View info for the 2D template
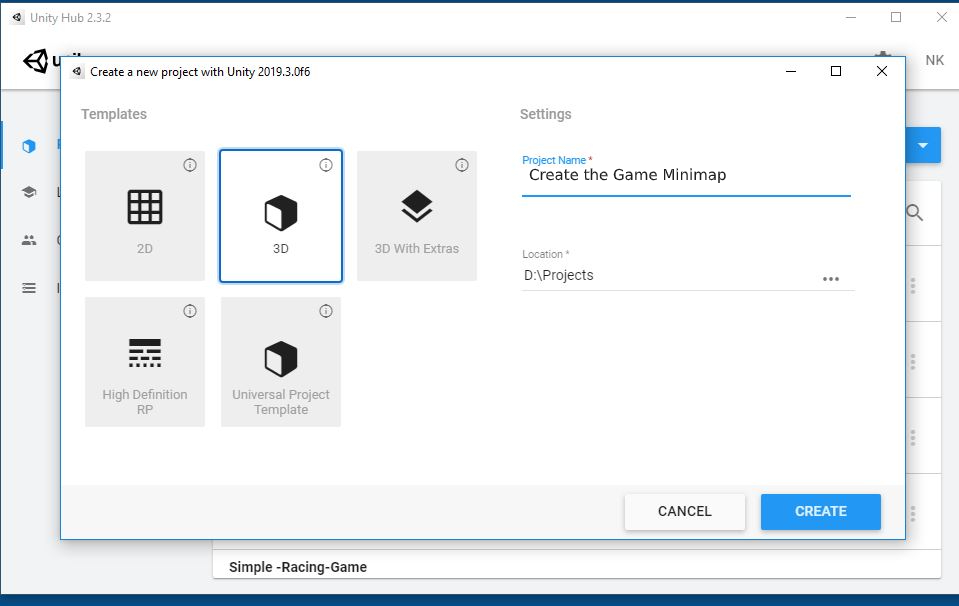The height and width of the screenshot is (606, 959). (x=189, y=165)
